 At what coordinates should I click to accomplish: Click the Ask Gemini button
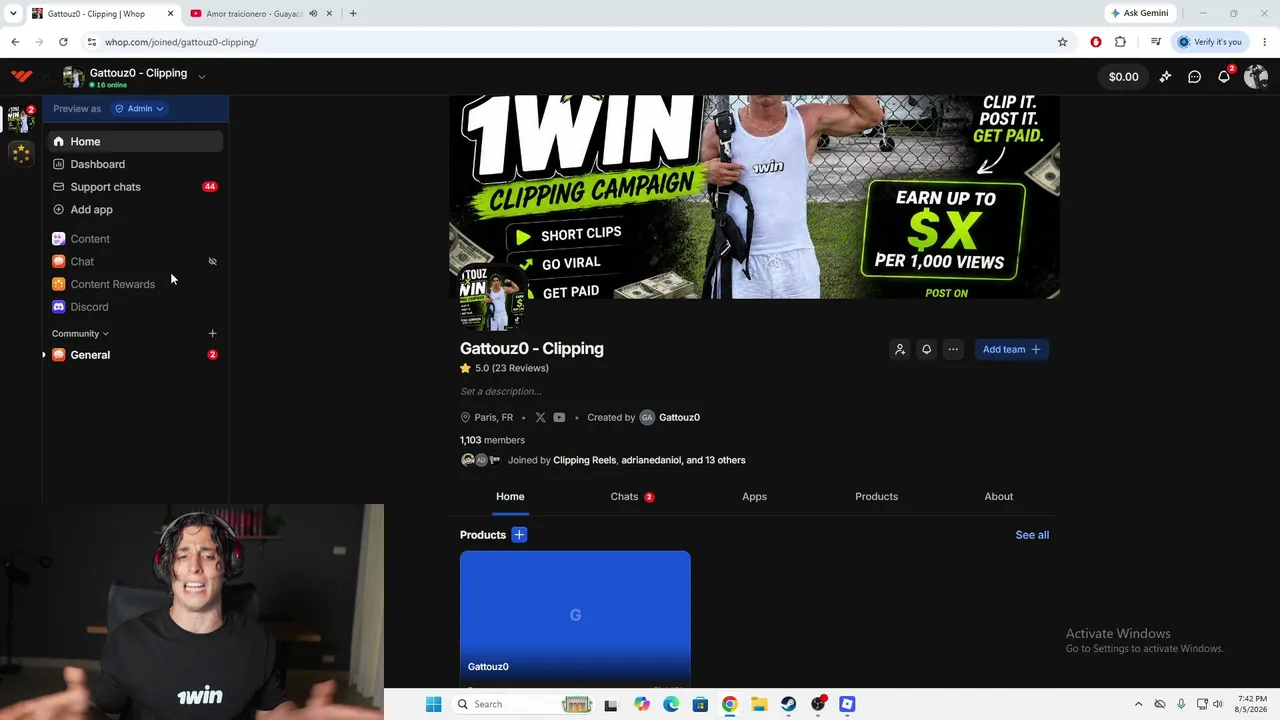tap(1139, 14)
